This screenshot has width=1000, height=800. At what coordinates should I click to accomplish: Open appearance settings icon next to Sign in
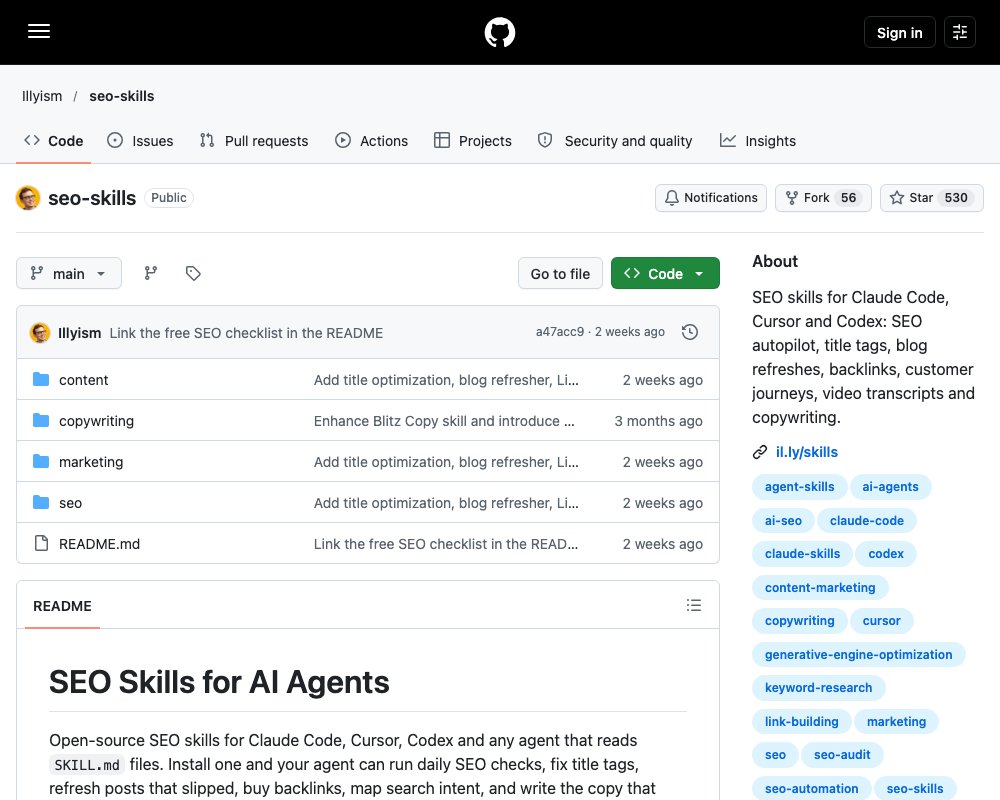(960, 32)
